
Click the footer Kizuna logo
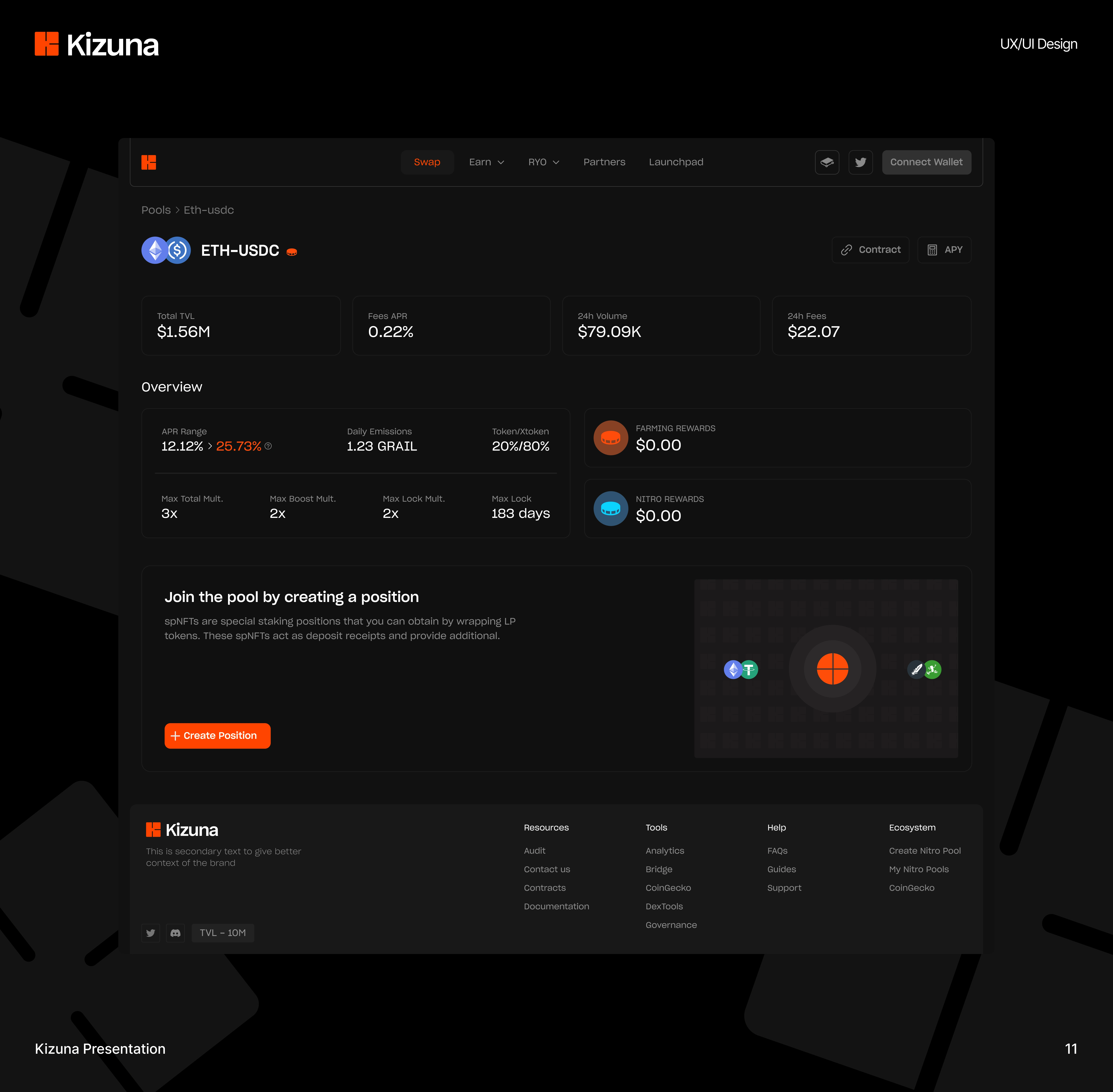tap(182, 829)
